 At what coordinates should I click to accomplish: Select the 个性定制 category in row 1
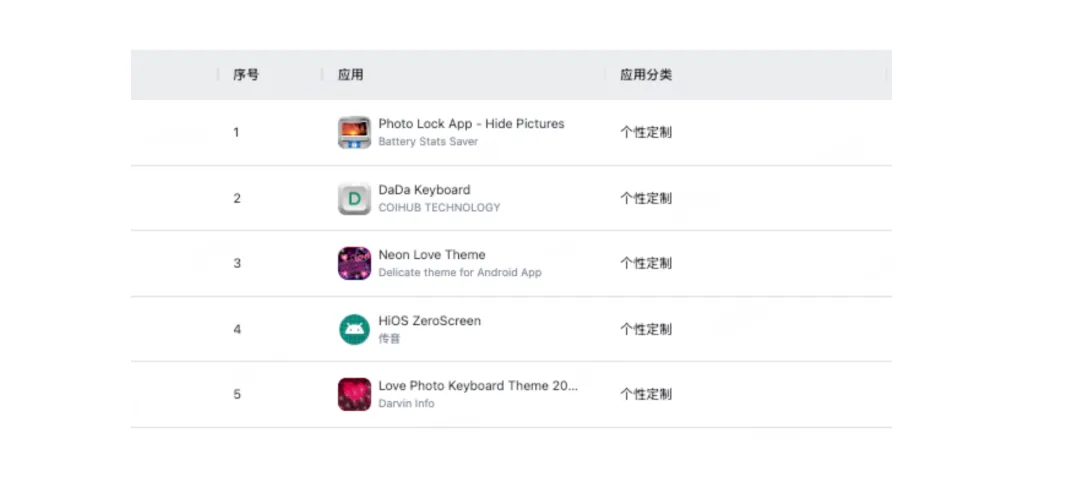(x=646, y=132)
